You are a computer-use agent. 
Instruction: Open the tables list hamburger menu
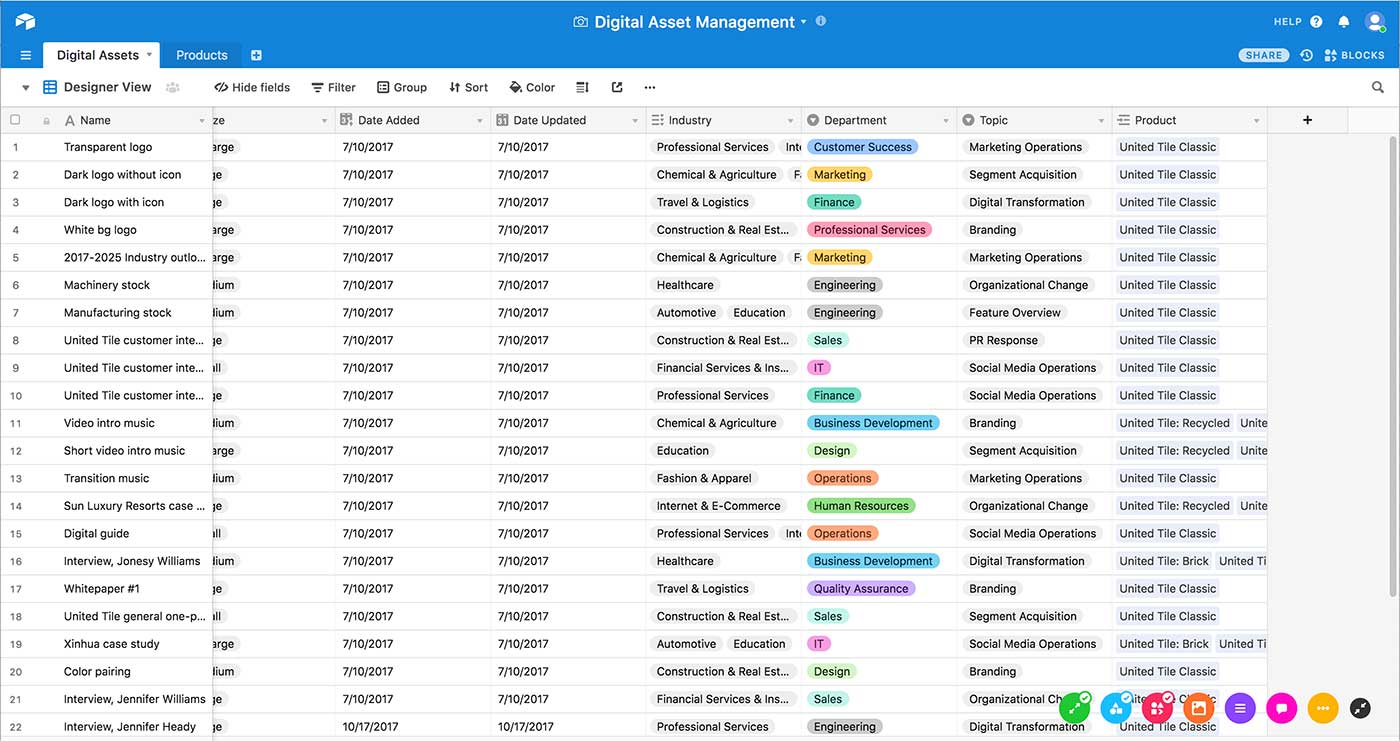[x=25, y=55]
